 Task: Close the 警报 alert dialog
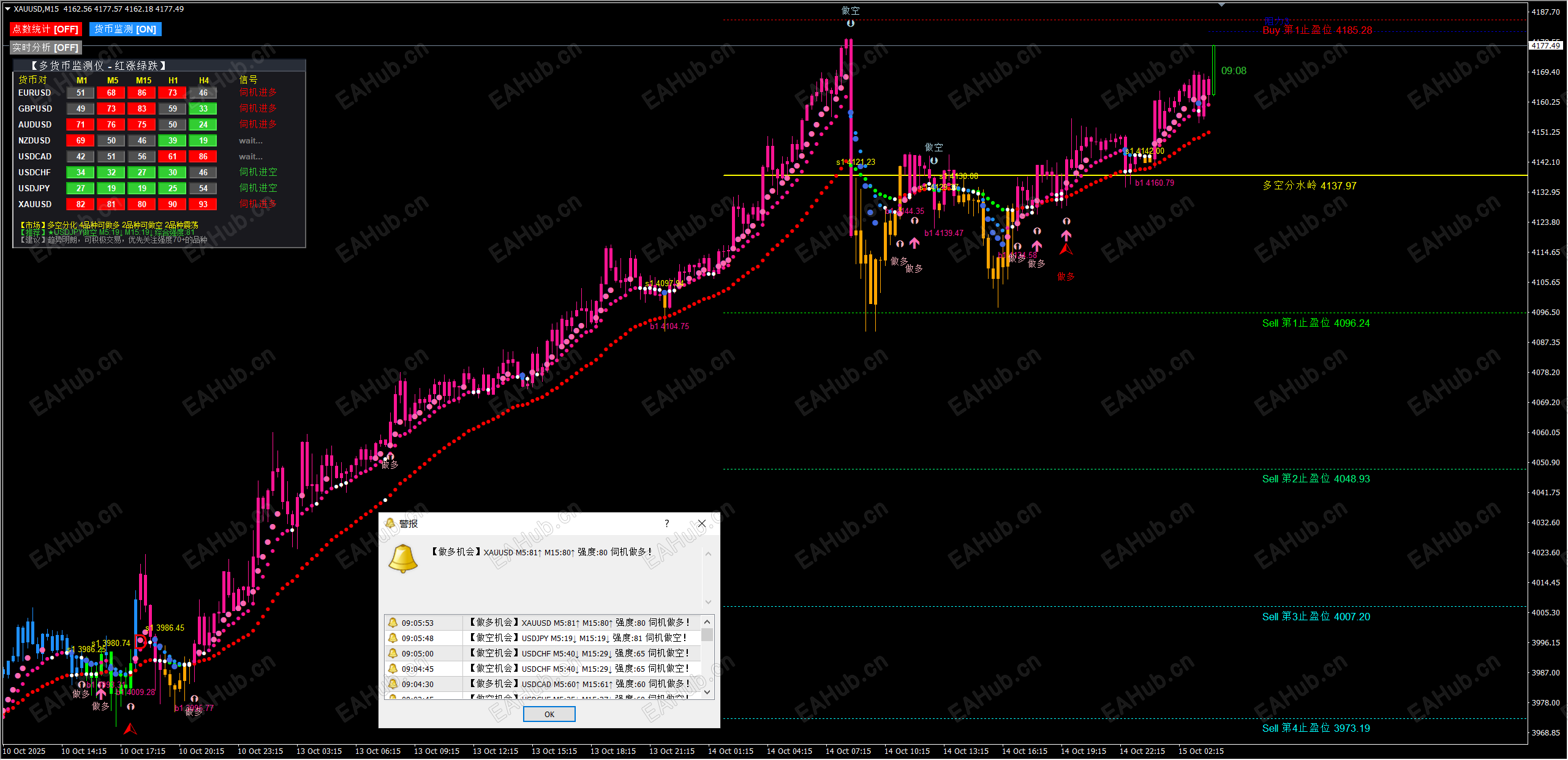[x=702, y=523]
